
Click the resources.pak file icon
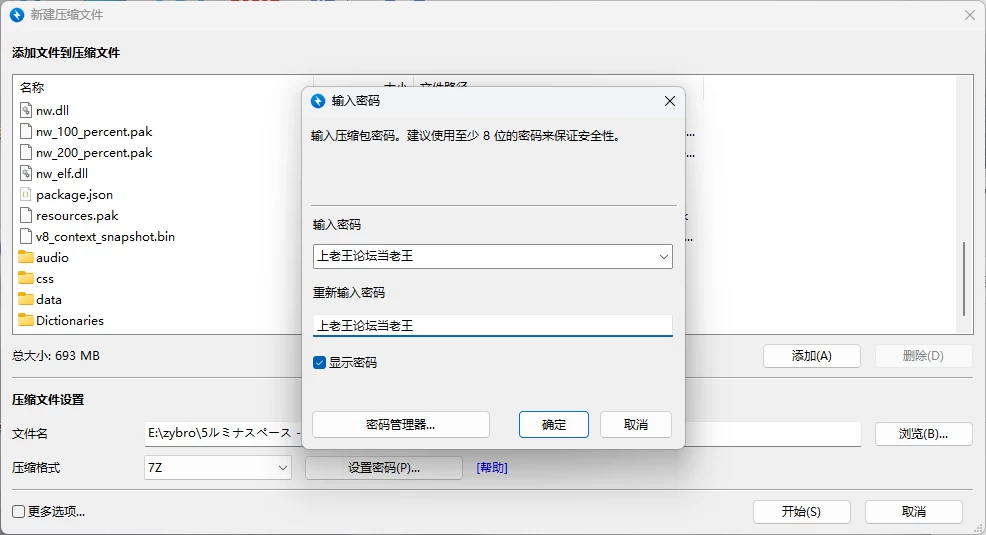coord(26,215)
